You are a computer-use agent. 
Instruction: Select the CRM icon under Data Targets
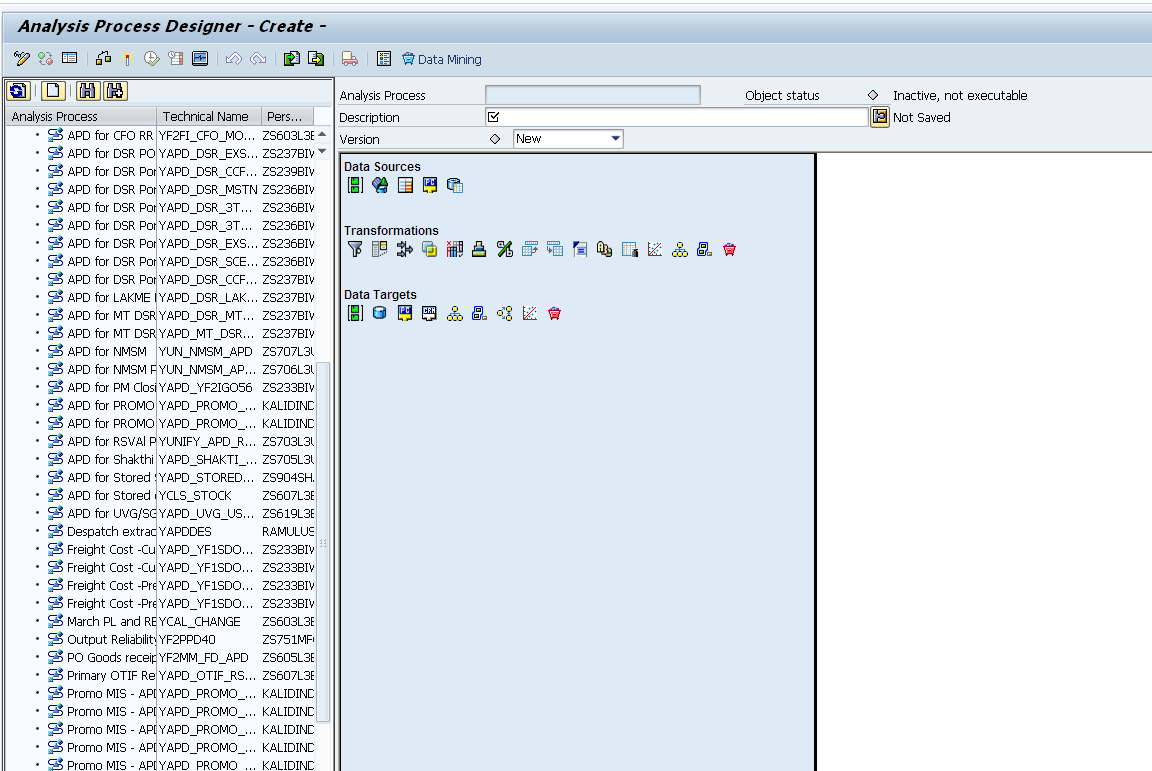pos(430,313)
